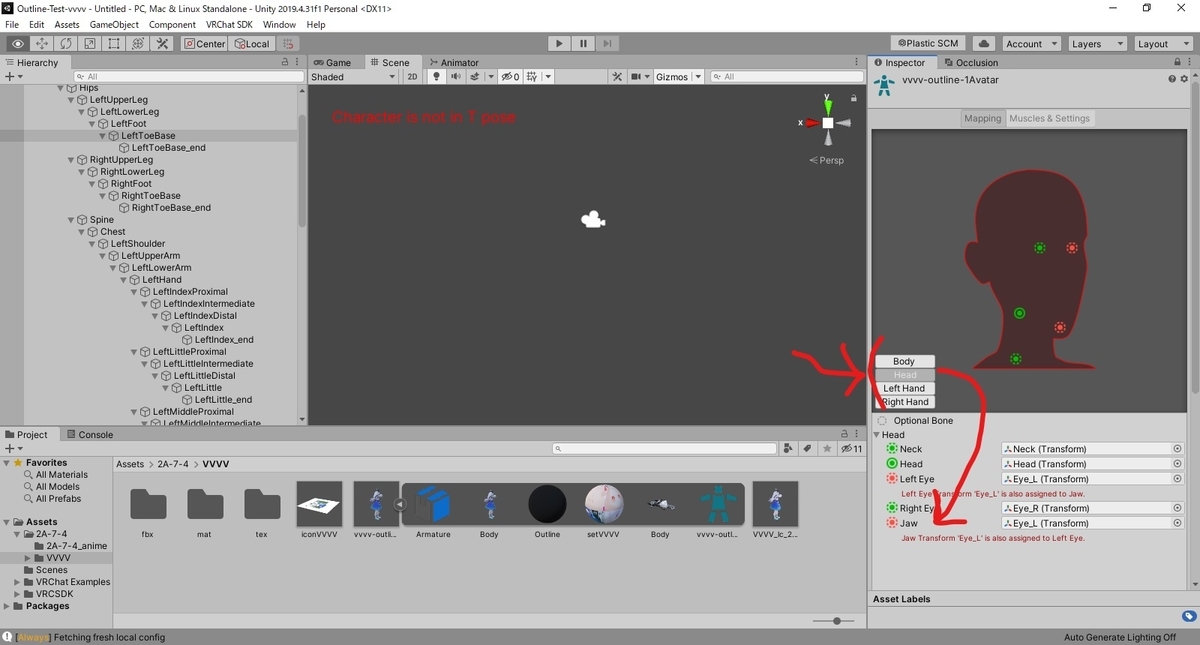Viewport: 1200px width, 645px height.
Task: Click the Muscles & Settings button
Action: click(x=1050, y=118)
